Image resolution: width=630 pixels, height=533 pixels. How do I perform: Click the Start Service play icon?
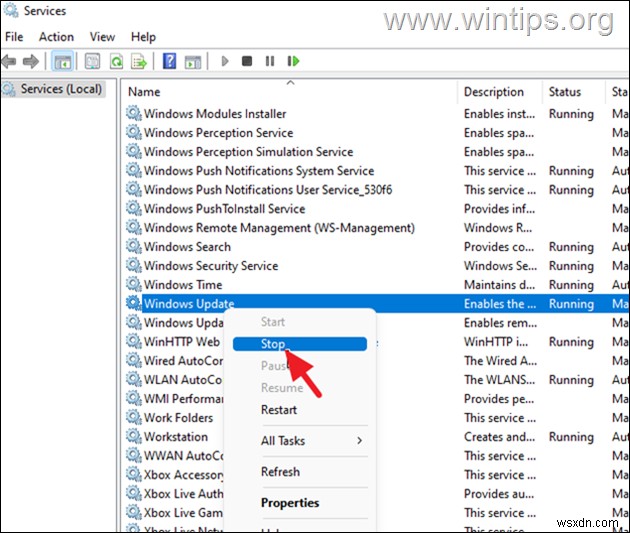pyautogui.click(x=225, y=61)
